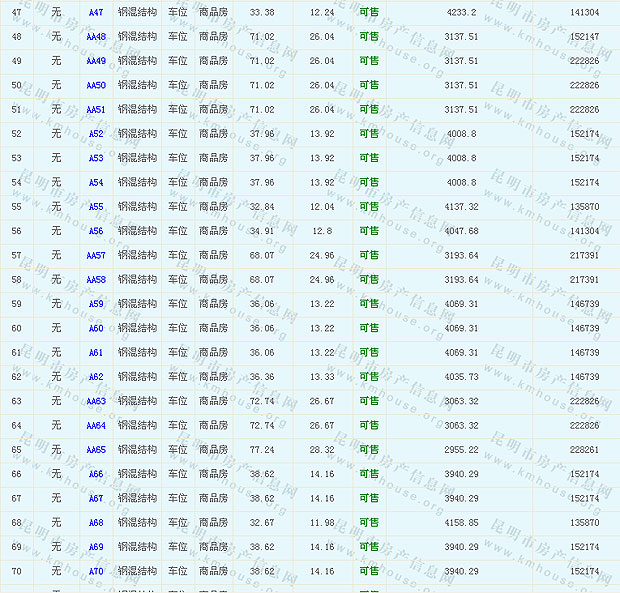Click the 可售 status in row 65
Image resolution: width=620 pixels, height=593 pixels.
click(369, 450)
